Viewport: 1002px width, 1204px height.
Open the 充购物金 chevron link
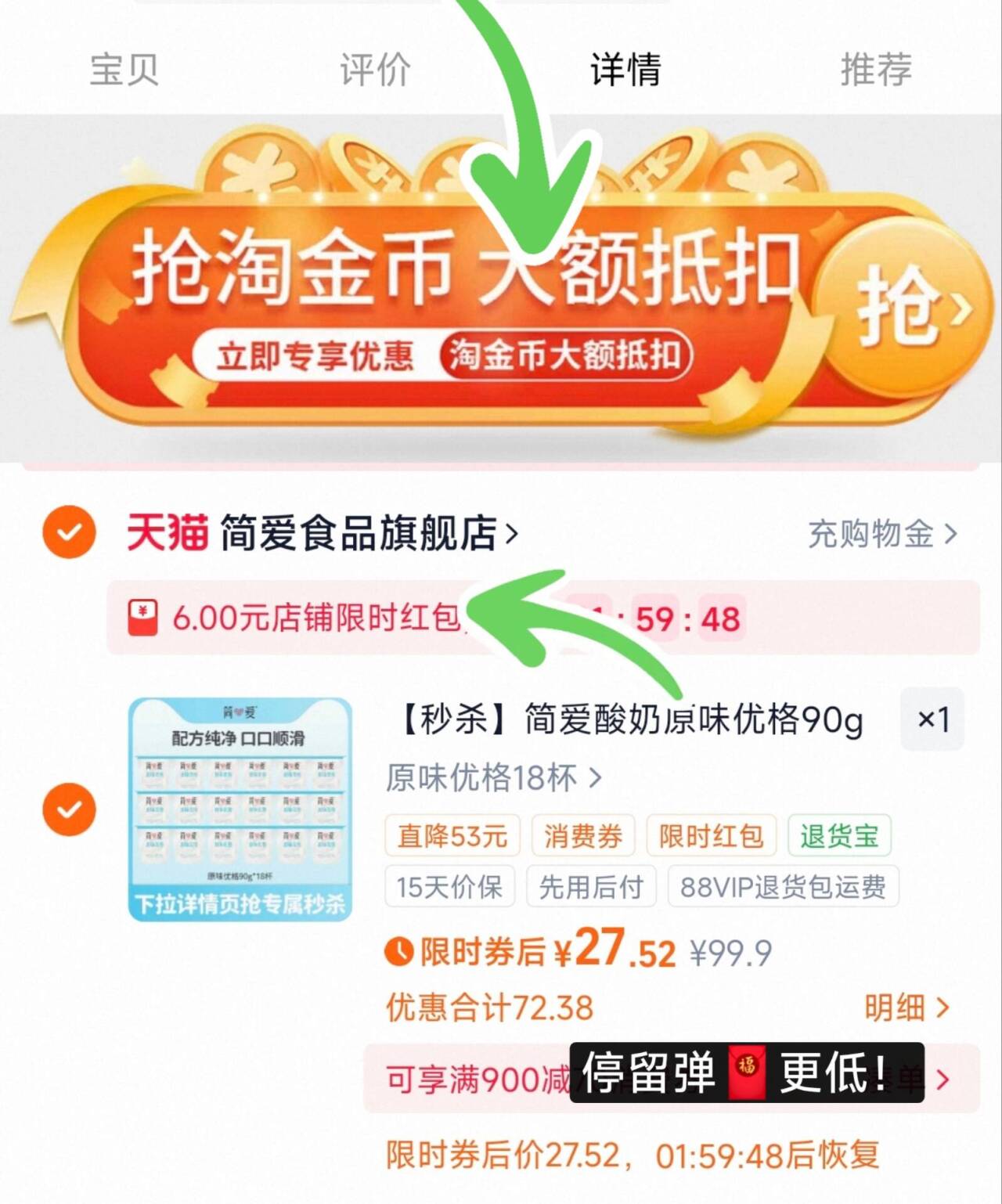click(x=882, y=534)
